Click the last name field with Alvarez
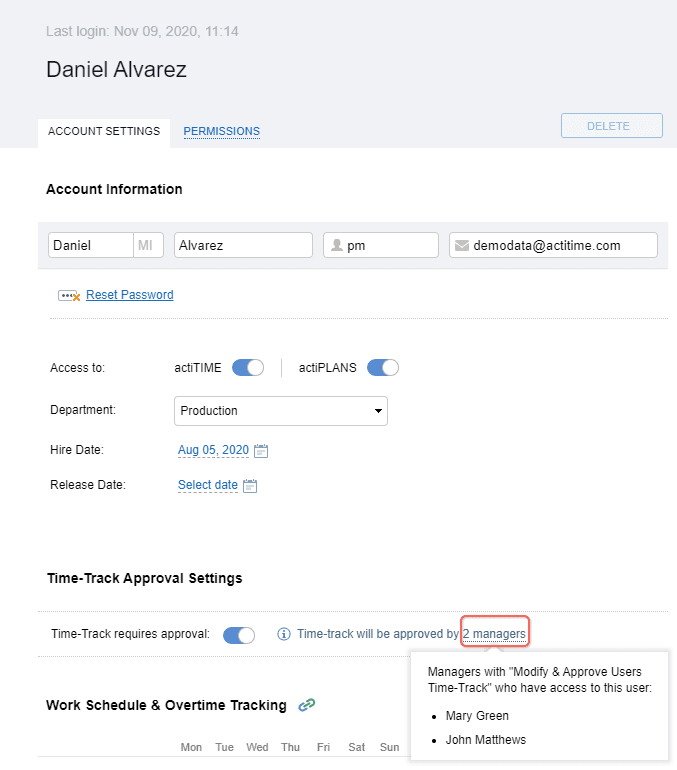Screen dimensions: 677x770 point(243,245)
